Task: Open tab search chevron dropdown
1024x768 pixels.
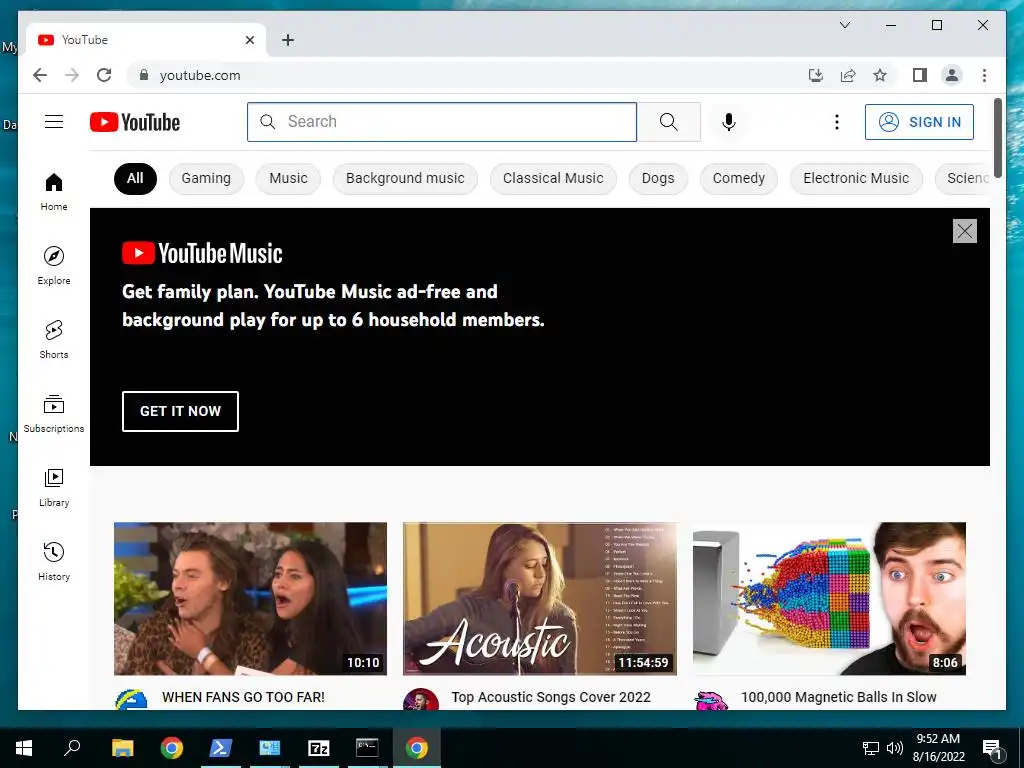Action: [844, 25]
